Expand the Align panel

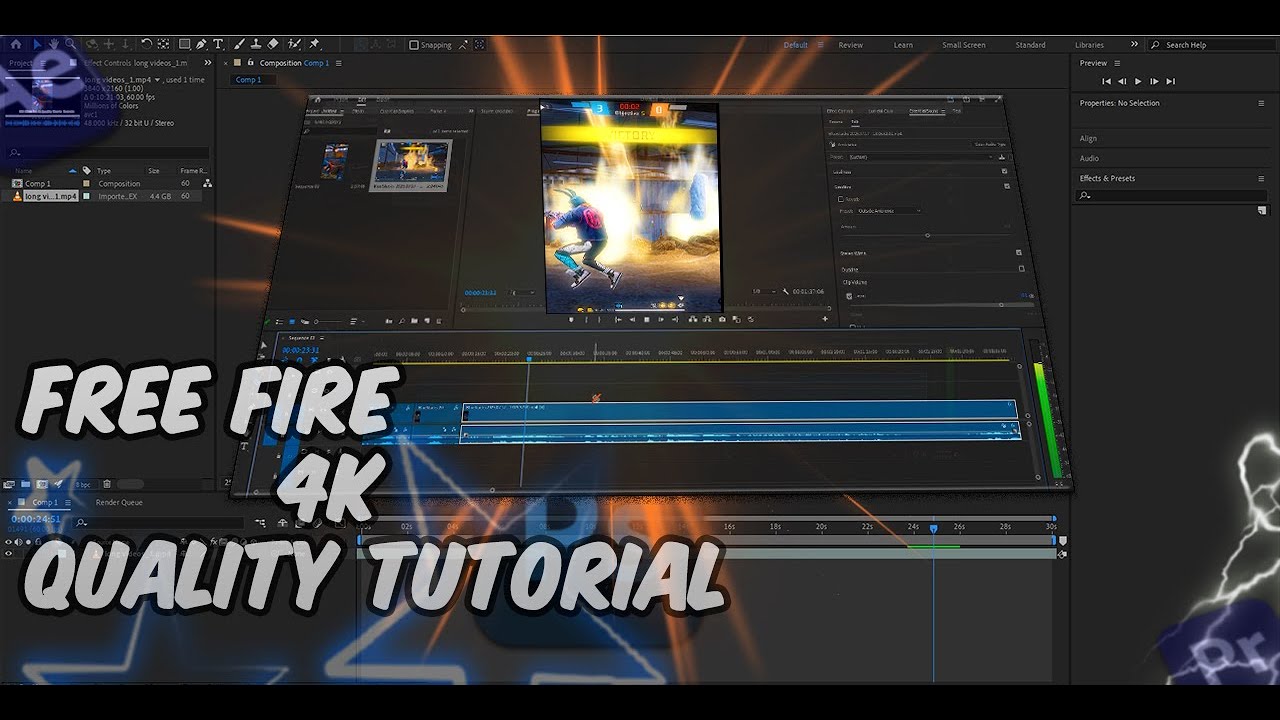tap(1088, 138)
